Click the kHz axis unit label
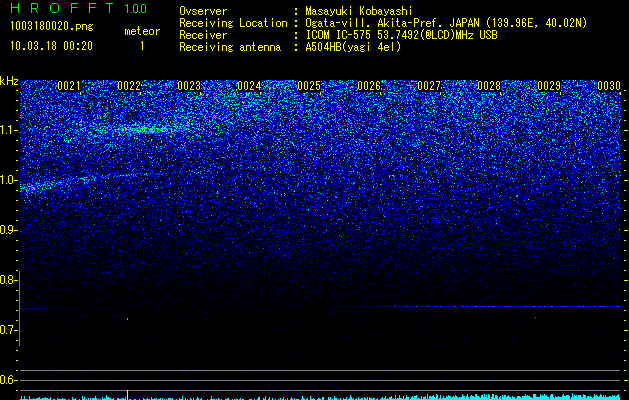The image size is (629, 400). [x=9, y=81]
